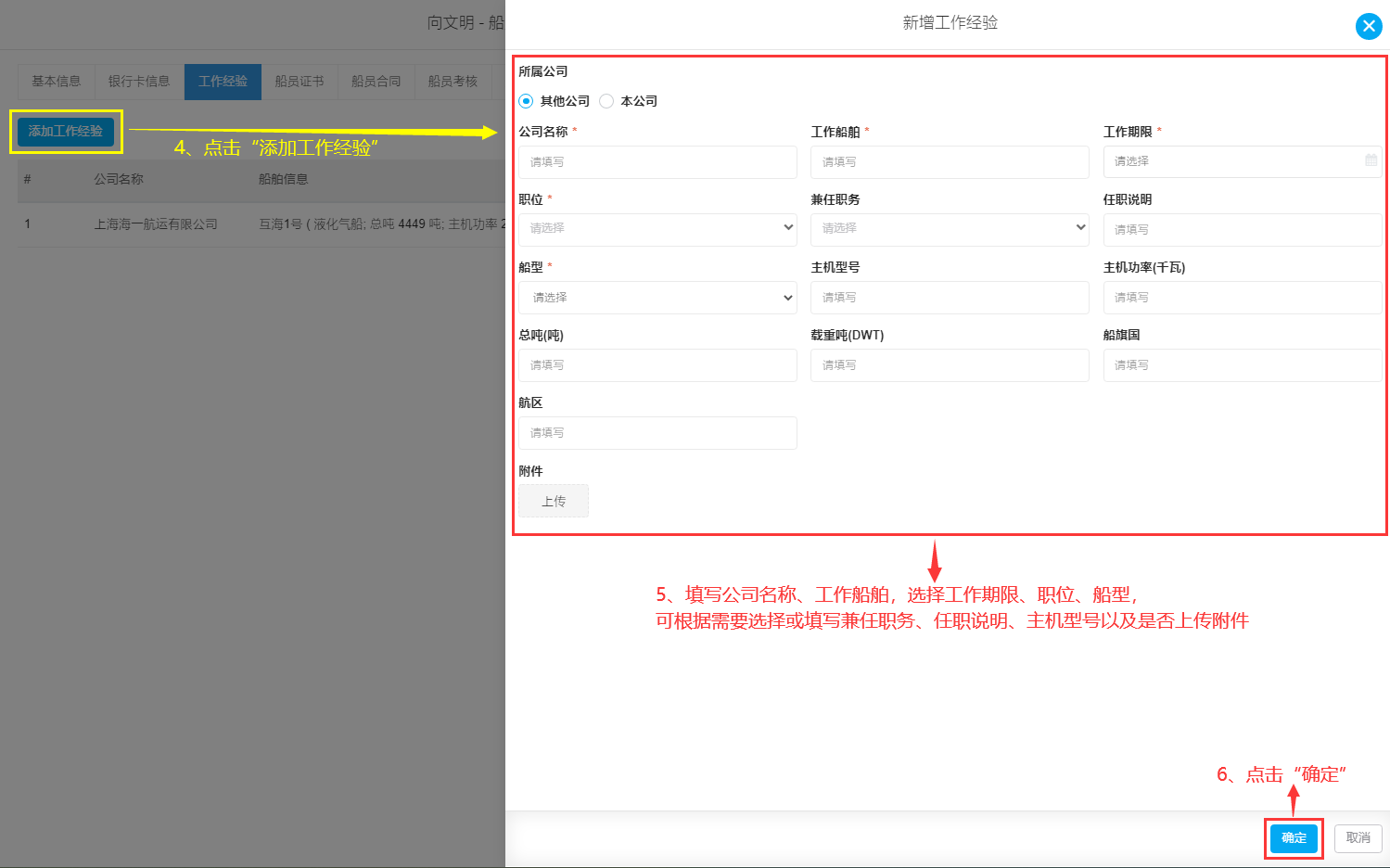Screen dimensions: 1390x868
Task: Click 上海海一航运有限公司 table cell
Action: tap(156, 224)
